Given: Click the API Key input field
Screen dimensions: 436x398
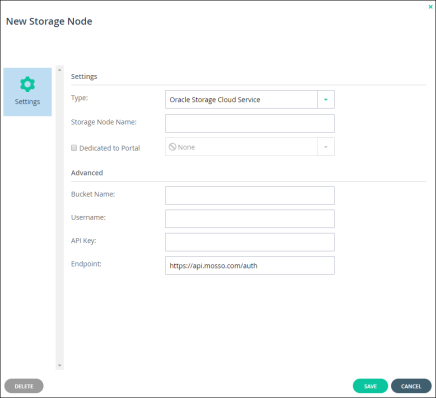Looking at the screenshot, I should (x=250, y=242).
